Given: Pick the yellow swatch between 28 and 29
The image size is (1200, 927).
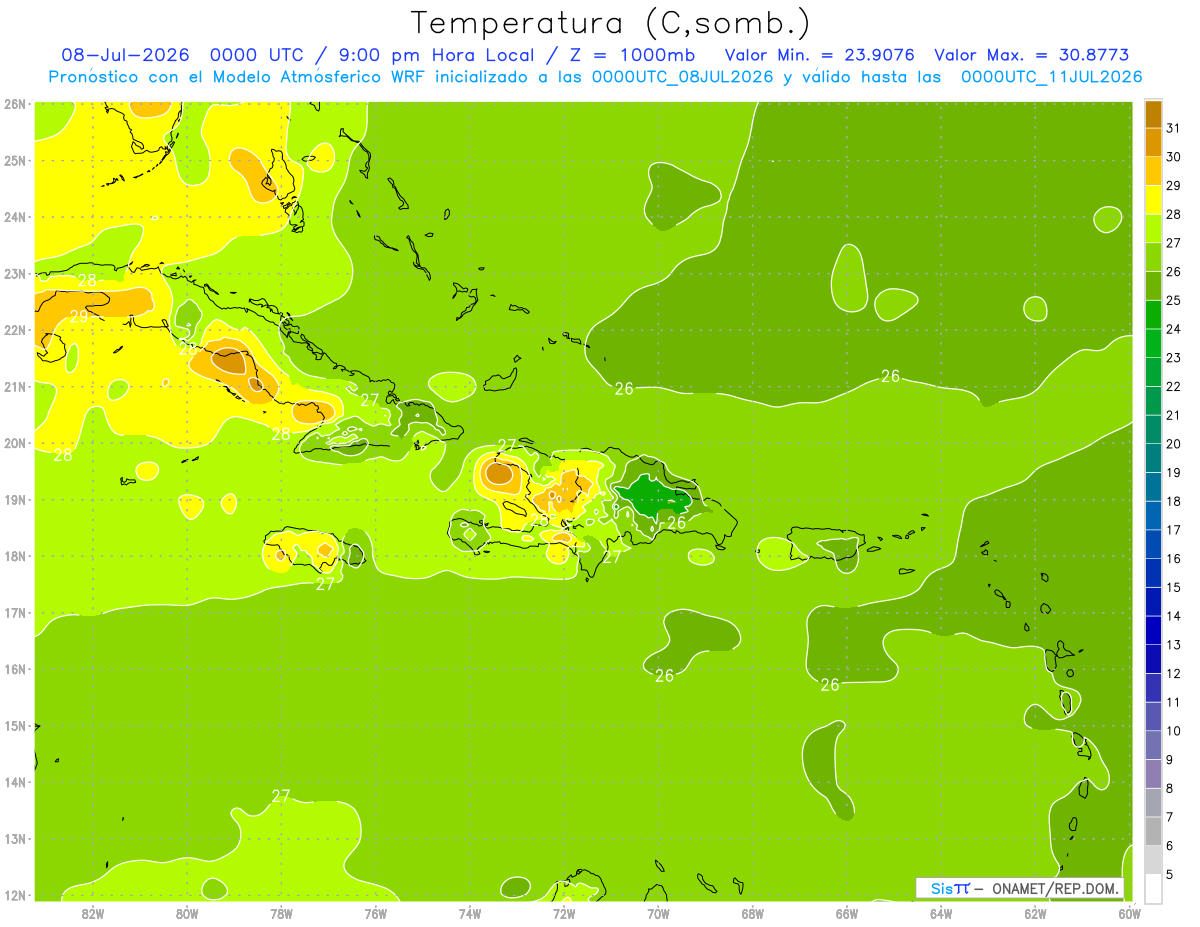Looking at the screenshot, I should click(x=1153, y=200).
